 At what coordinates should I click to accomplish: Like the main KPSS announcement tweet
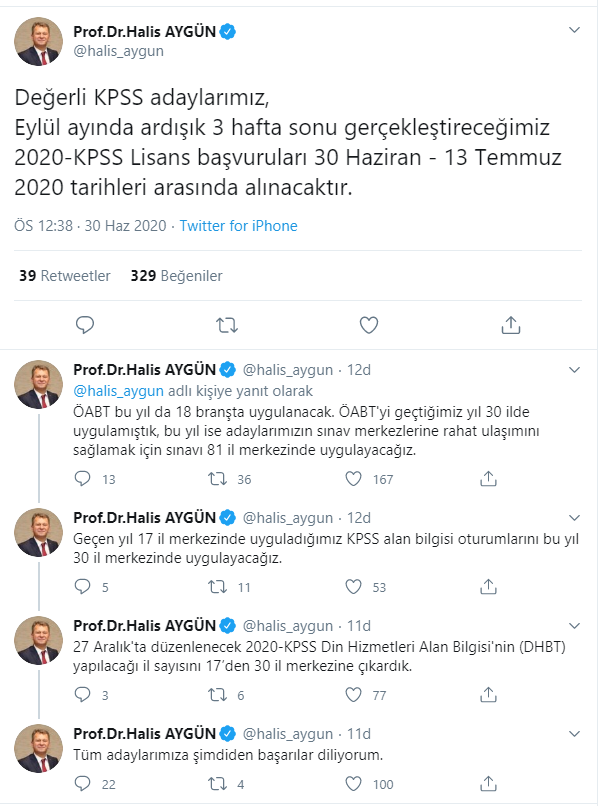coord(369,325)
